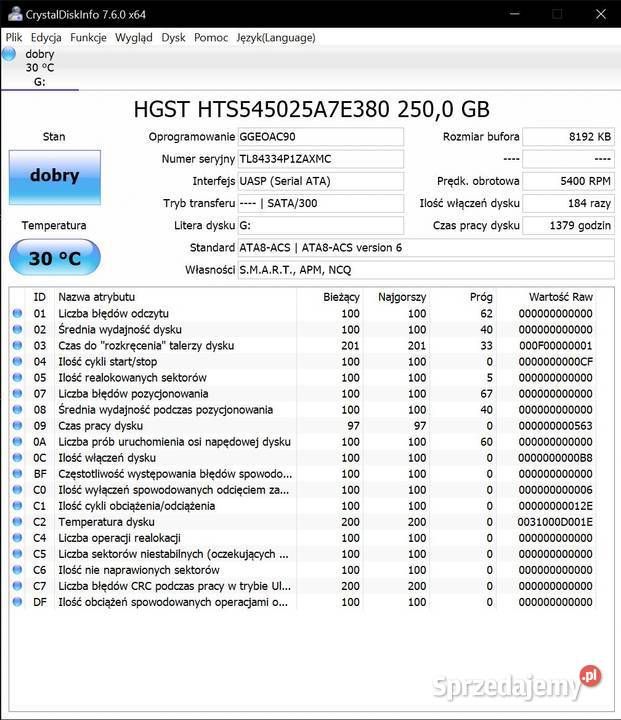The image size is (621, 720).
Task: Click status icon for attribute 07 row
Action: pyautogui.click(x=17, y=394)
